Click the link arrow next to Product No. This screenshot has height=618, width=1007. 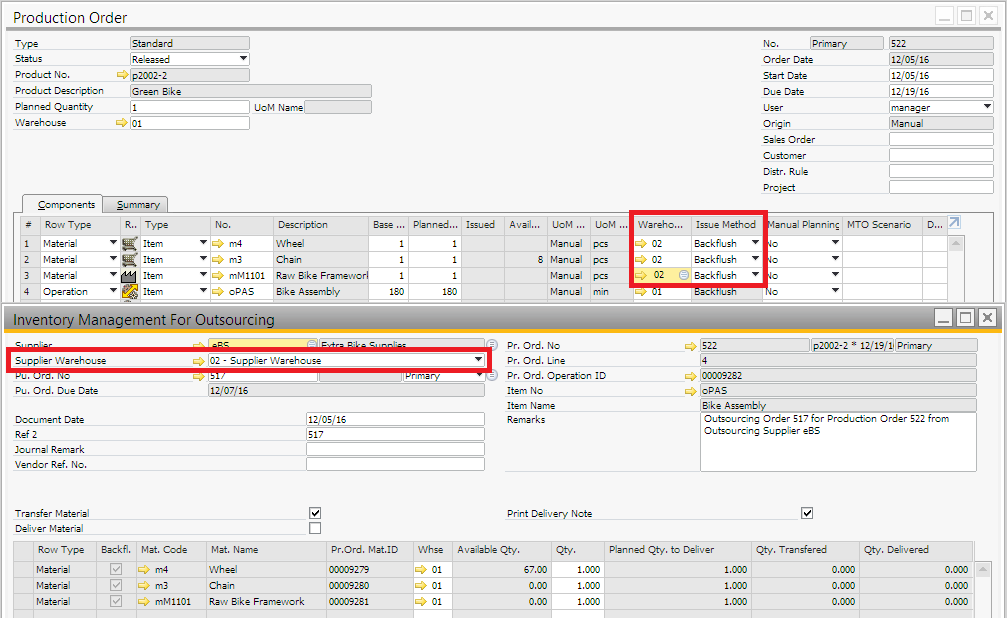(122, 75)
